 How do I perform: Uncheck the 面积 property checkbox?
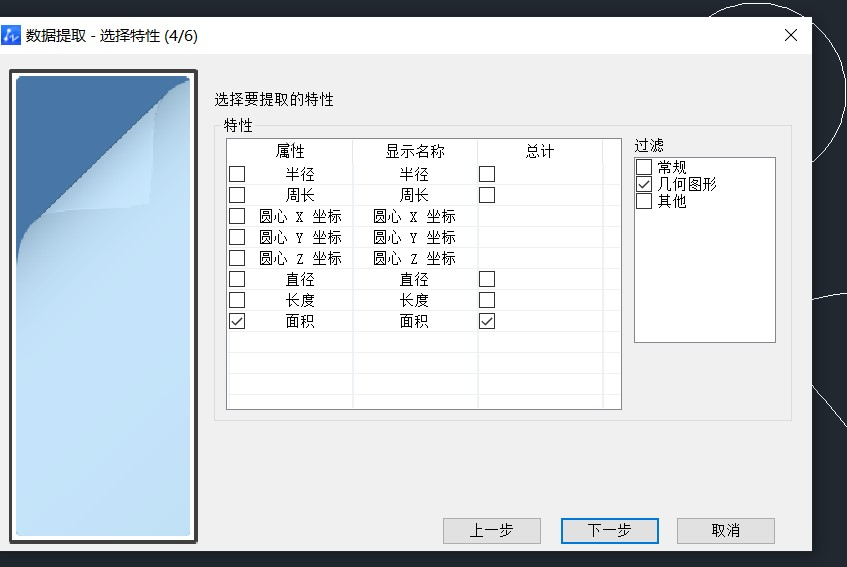coord(237,321)
